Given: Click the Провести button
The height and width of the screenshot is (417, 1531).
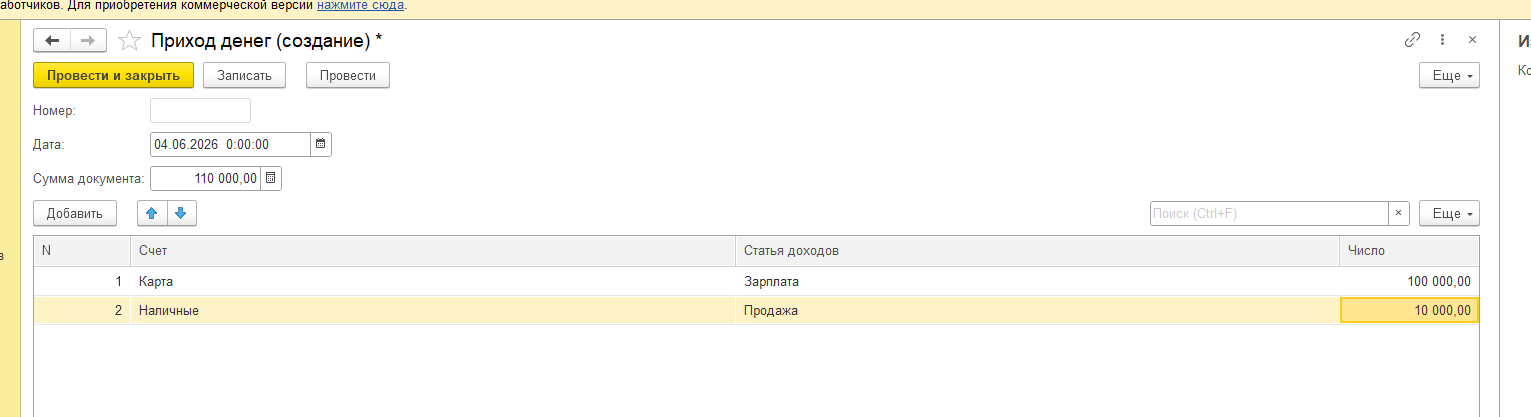Looking at the screenshot, I should point(348,76).
